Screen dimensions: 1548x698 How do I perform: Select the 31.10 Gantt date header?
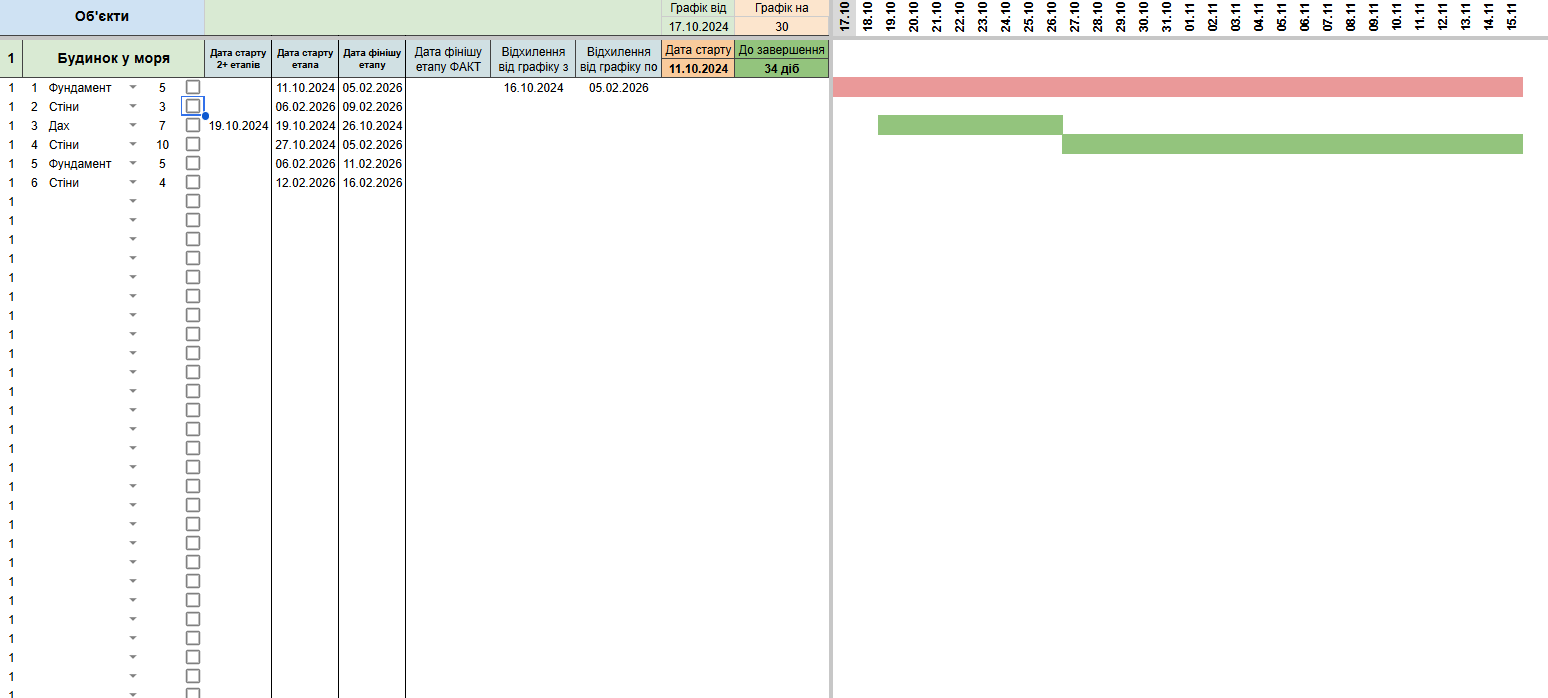pyautogui.click(x=1166, y=18)
